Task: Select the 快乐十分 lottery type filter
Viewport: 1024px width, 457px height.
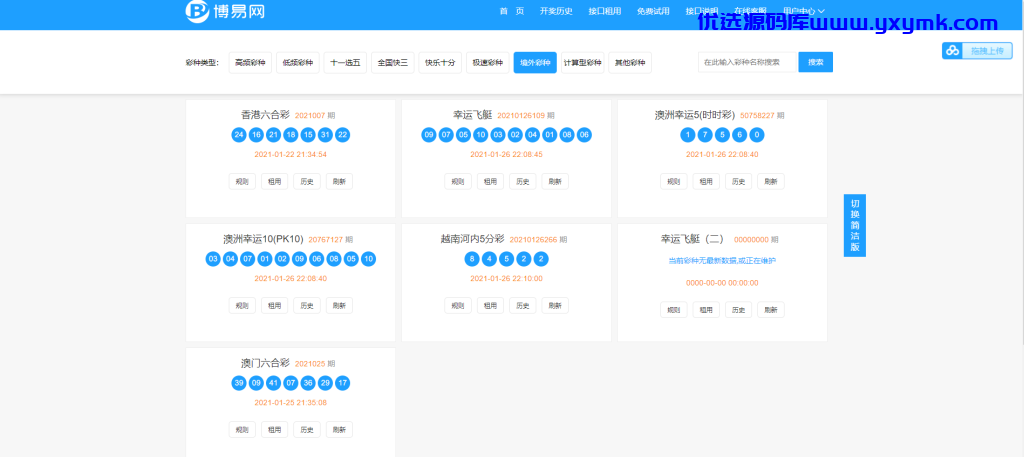Action: (x=440, y=63)
